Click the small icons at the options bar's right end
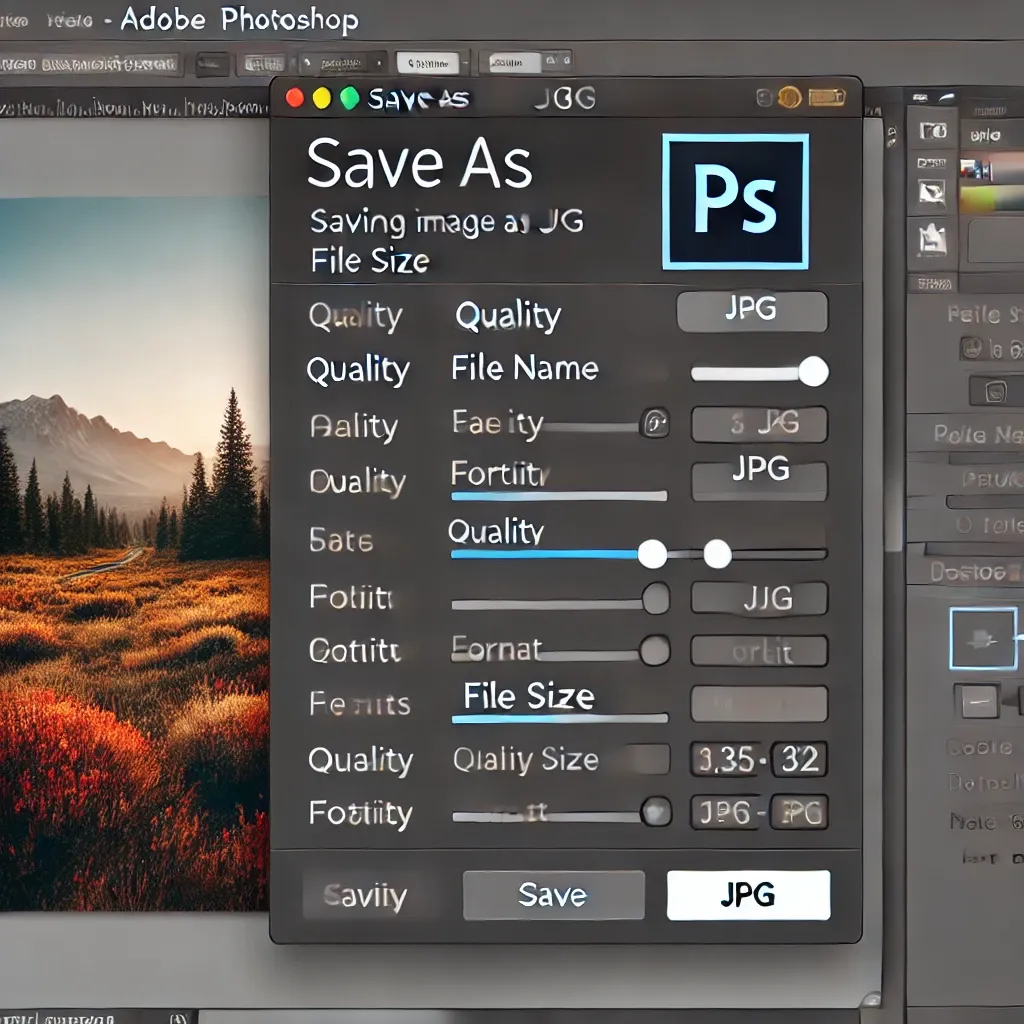Screen dimensions: 1024x1024 (x=557, y=60)
